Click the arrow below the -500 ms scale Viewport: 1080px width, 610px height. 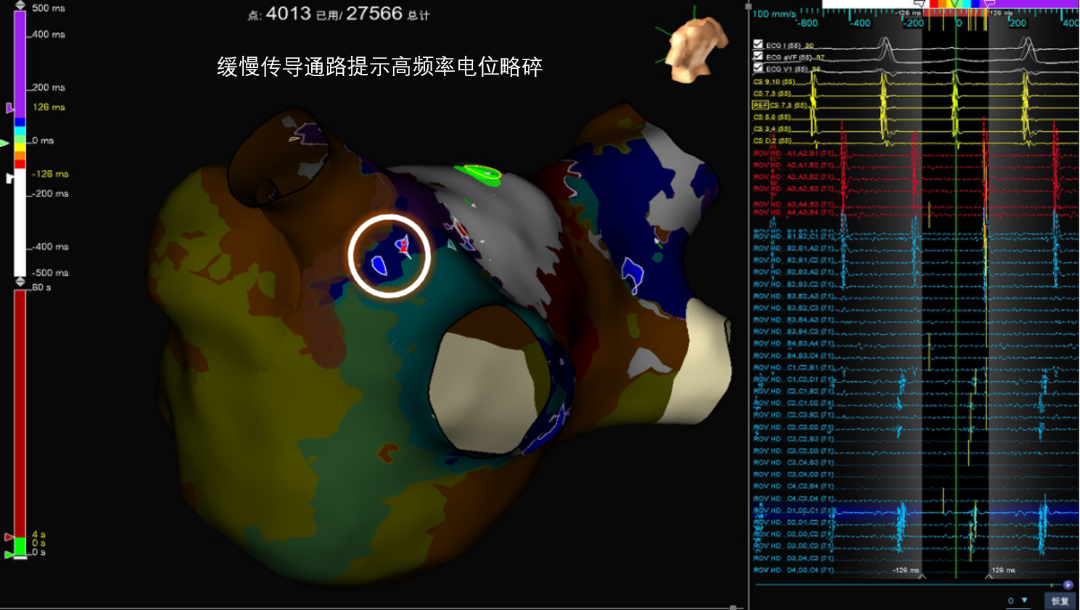pos(20,282)
